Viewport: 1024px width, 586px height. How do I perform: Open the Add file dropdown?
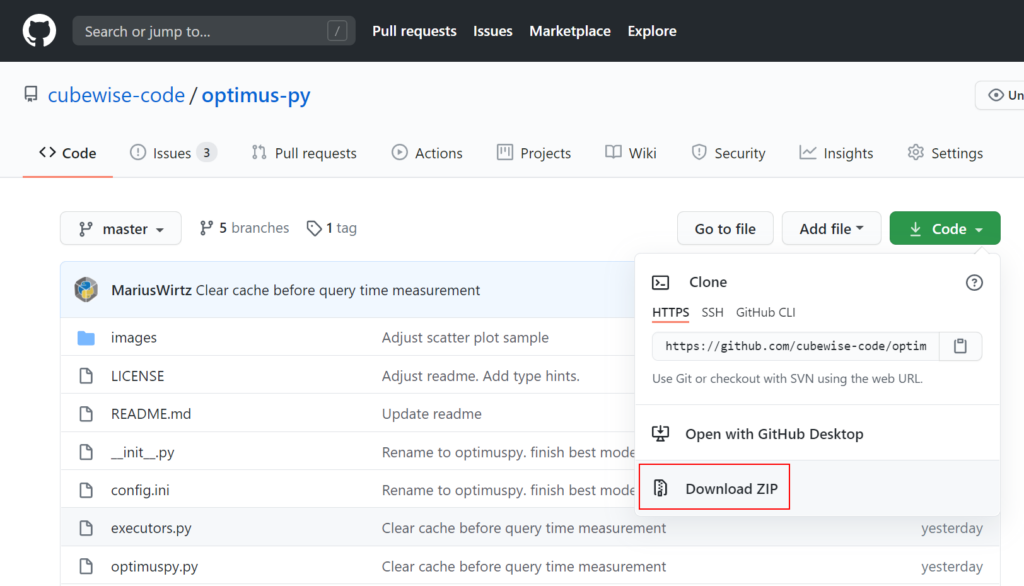click(x=830, y=229)
